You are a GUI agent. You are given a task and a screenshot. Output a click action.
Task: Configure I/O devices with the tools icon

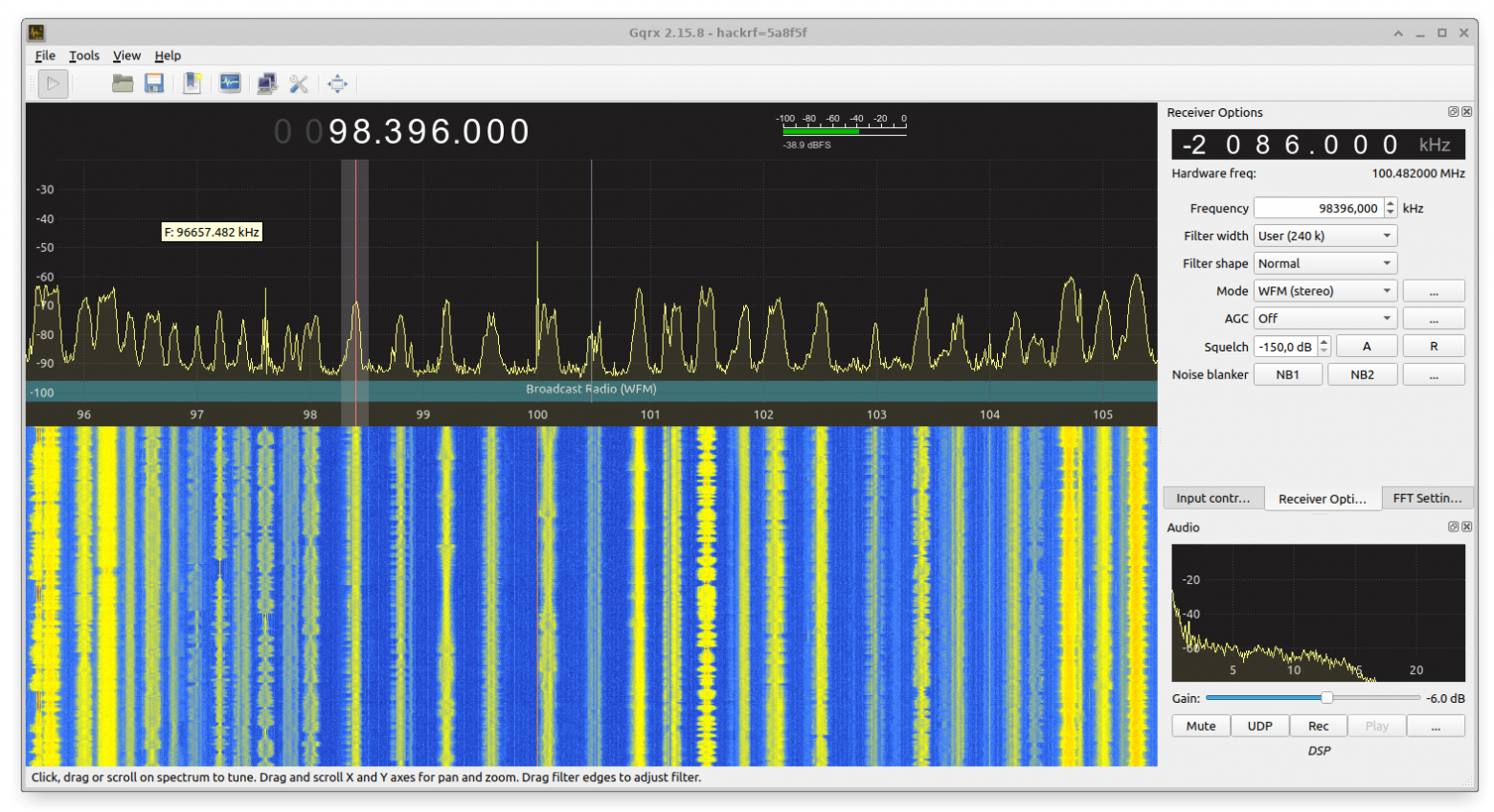pos(299,83)
